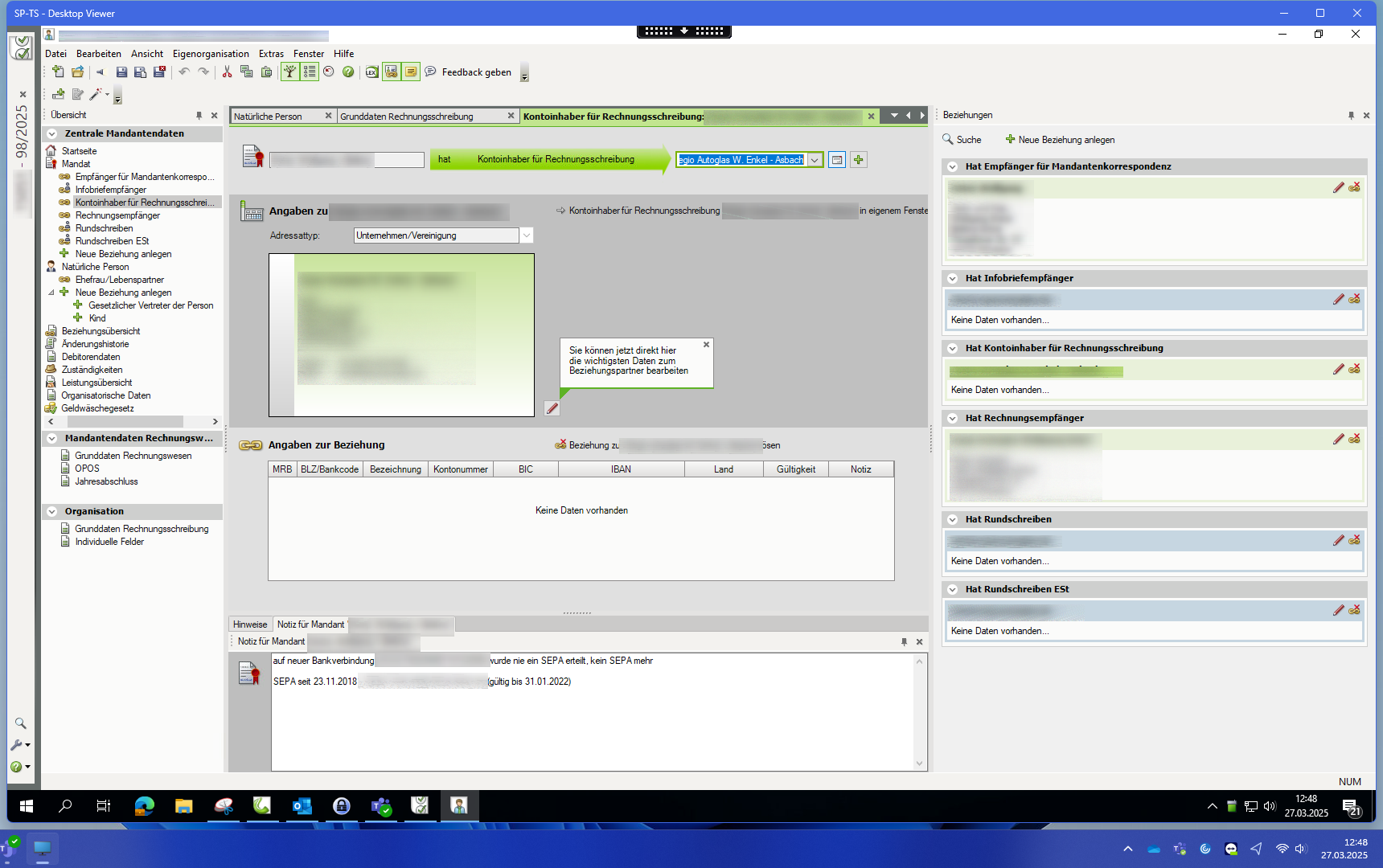1383x868 pixels.
Task: Collapse the Hat Infobriefempfänger section
Action: coord(953,279)
